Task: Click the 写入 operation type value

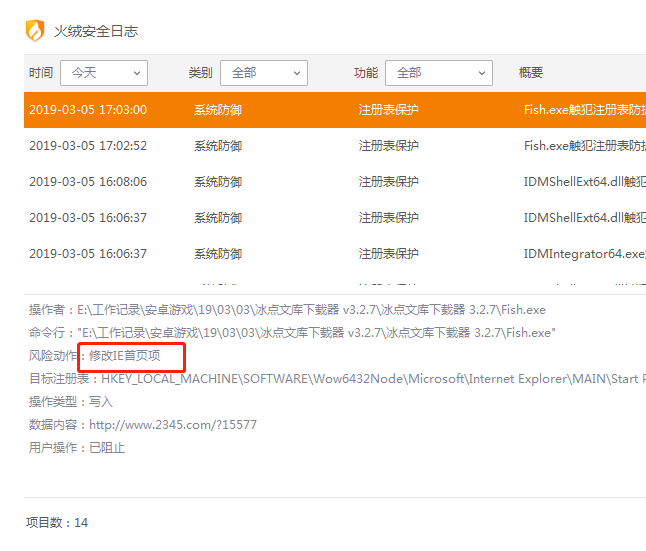Action: click(x=101, y=402)
